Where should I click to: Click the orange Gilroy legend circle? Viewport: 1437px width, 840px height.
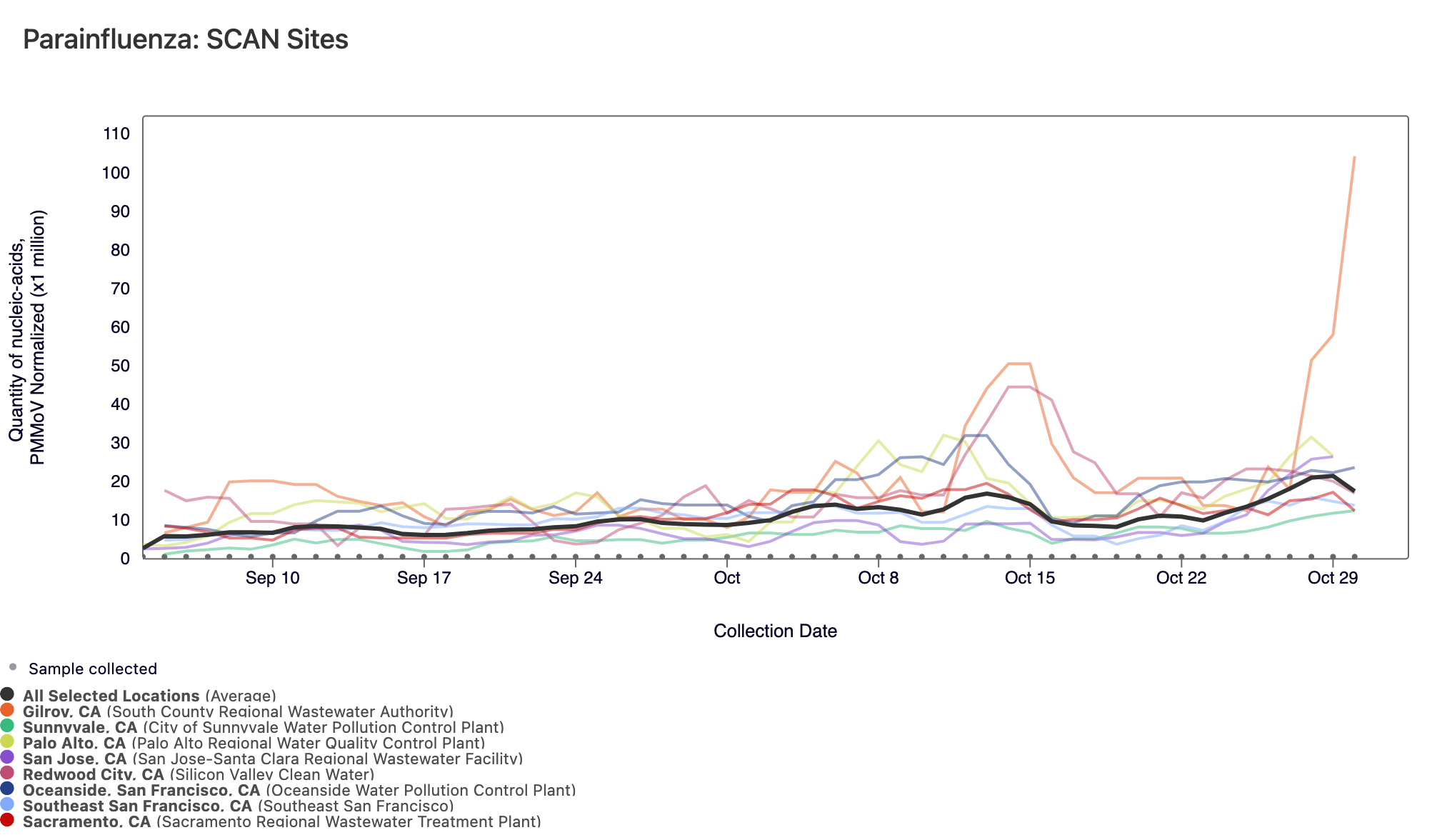[x=7, y=710]
